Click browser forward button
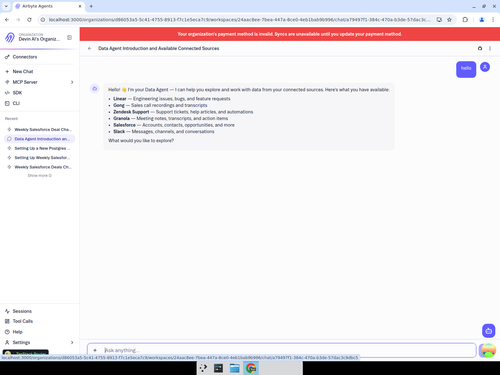The height and width of the screenshot is (375, 500). 18,20
